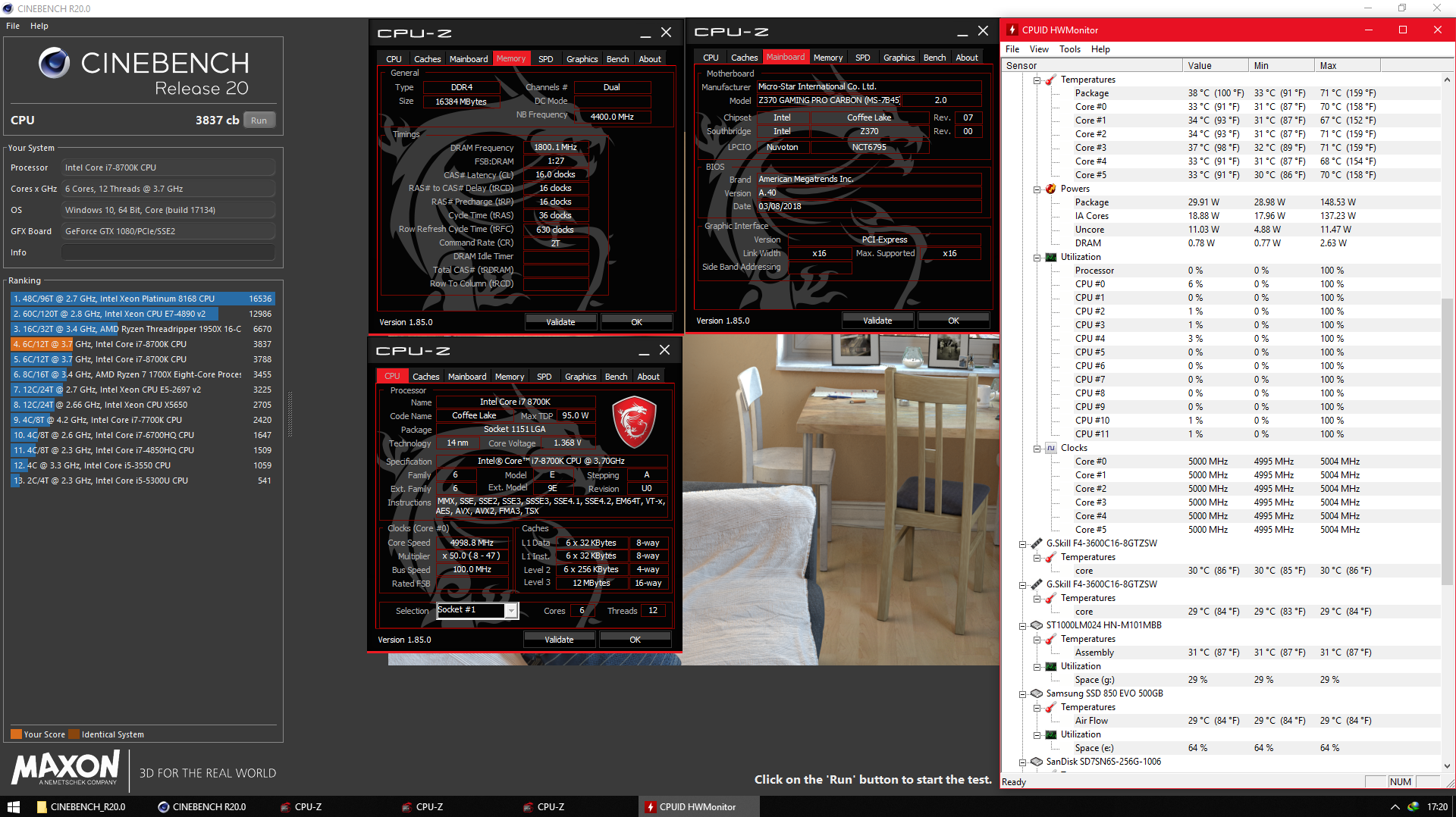
Task: Collapse the Utilization group listing Processor and CPU #0
Action: click(x=1037, y=258)
